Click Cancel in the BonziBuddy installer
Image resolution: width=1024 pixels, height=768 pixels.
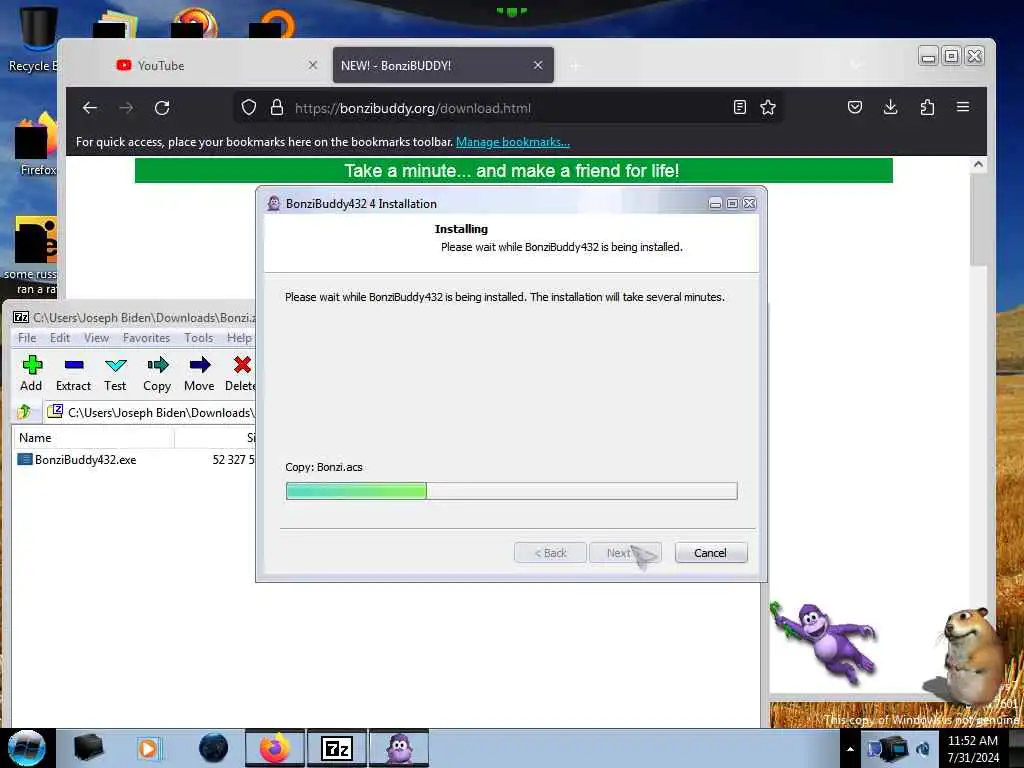[711, 552]
